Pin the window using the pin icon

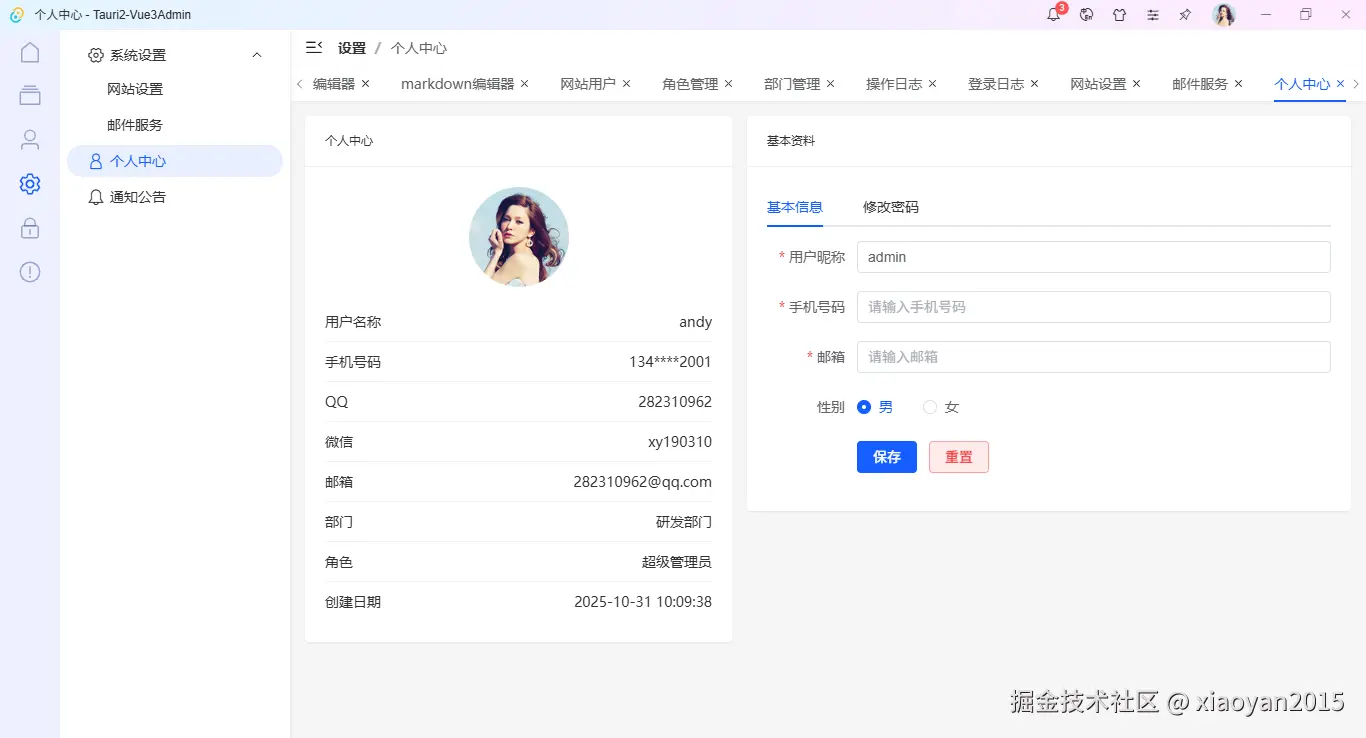click(1185, 15)
